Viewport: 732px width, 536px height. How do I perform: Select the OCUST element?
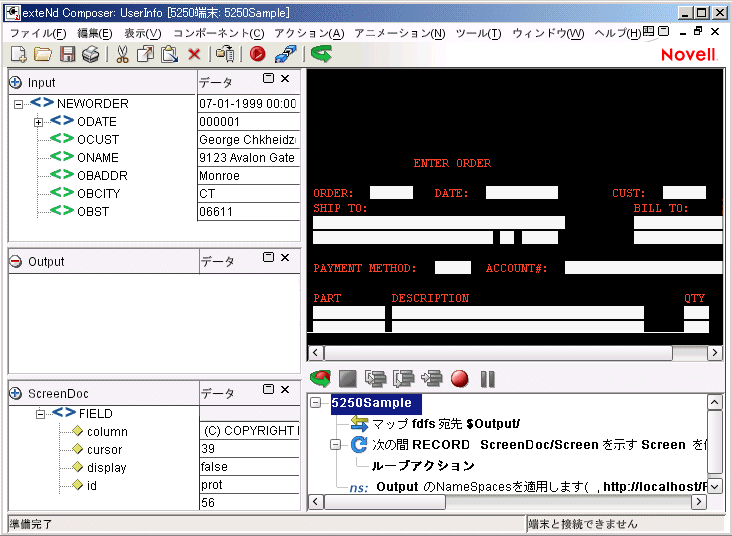click(x=98, y=140)
